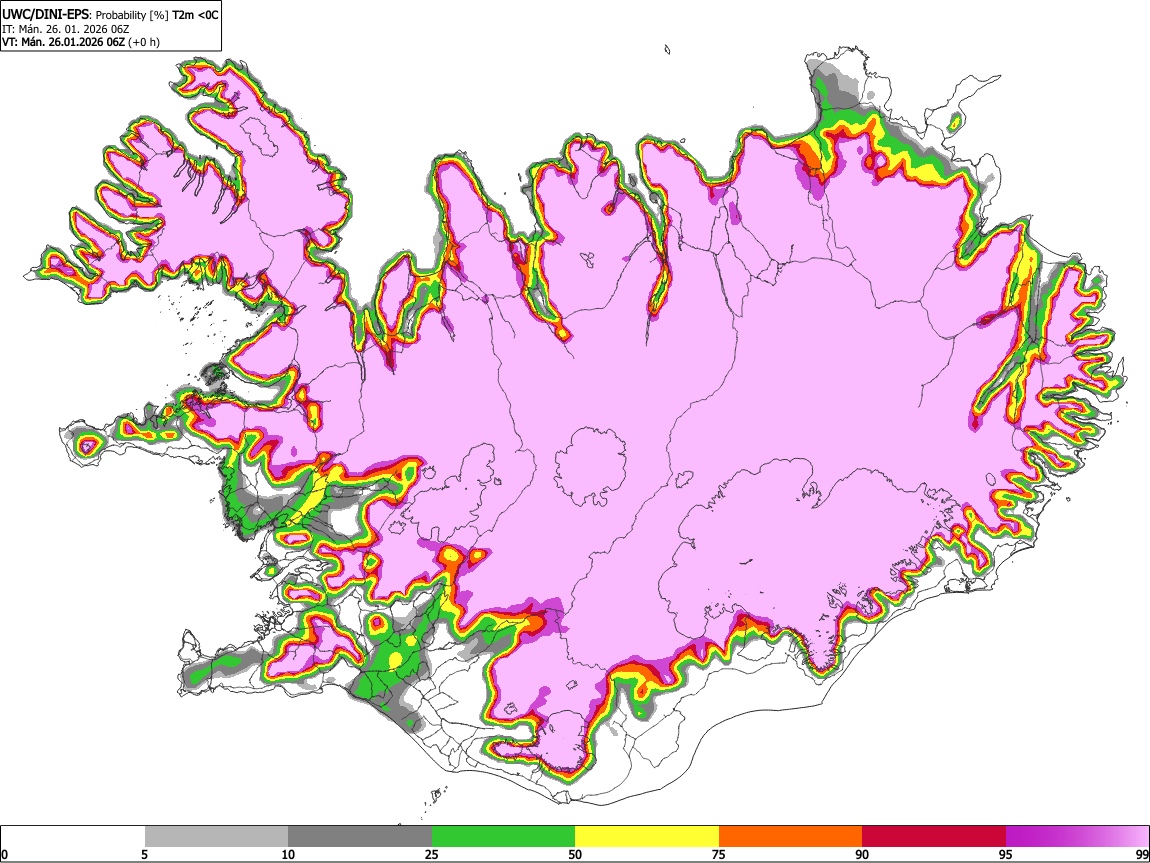Image resolution: width=1150 pixels, height=863 pixels.
Task: Select the orange 75-90 legend band
Action: pyautogui.click(x=790, y=837)
